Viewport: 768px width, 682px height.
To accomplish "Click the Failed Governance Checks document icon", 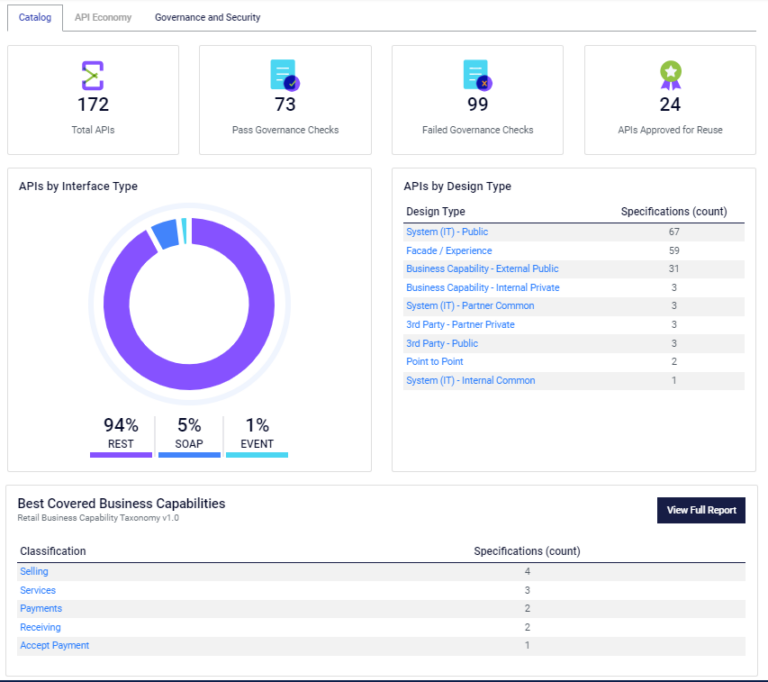I will click(478, 75).
